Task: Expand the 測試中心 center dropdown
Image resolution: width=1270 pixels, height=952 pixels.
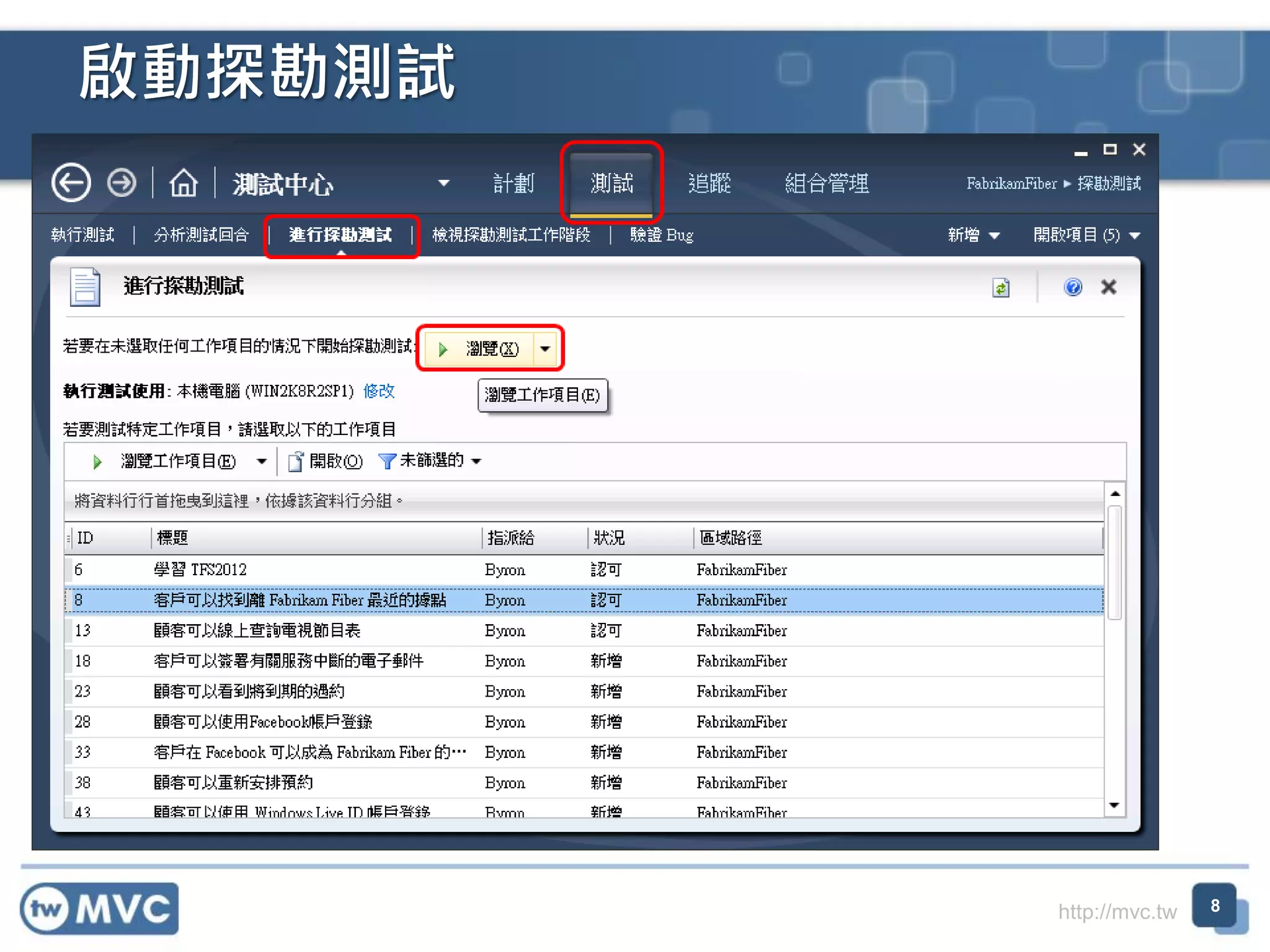Action: 443,183
